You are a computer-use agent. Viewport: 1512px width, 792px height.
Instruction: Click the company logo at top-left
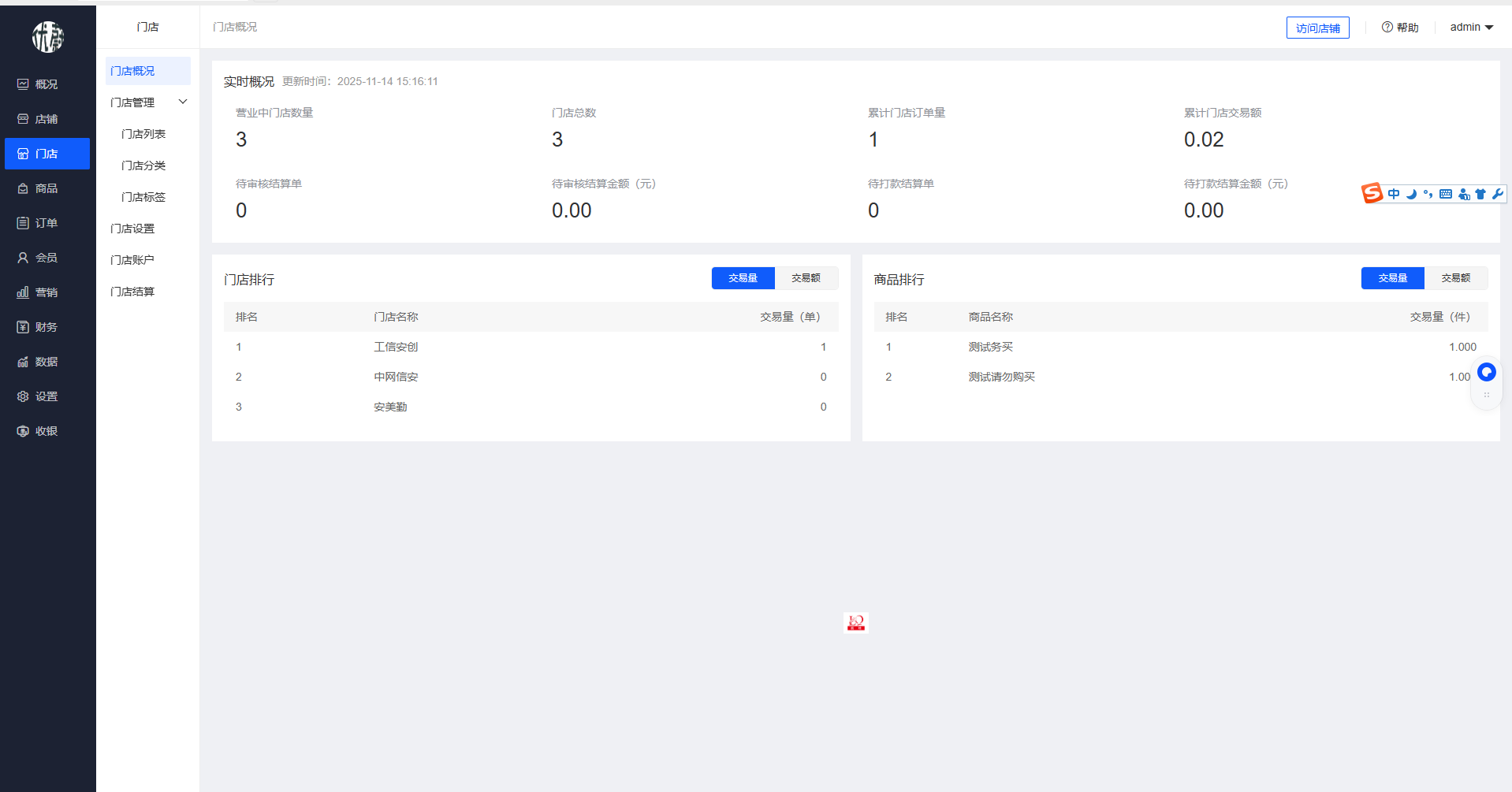click(47, 37)
